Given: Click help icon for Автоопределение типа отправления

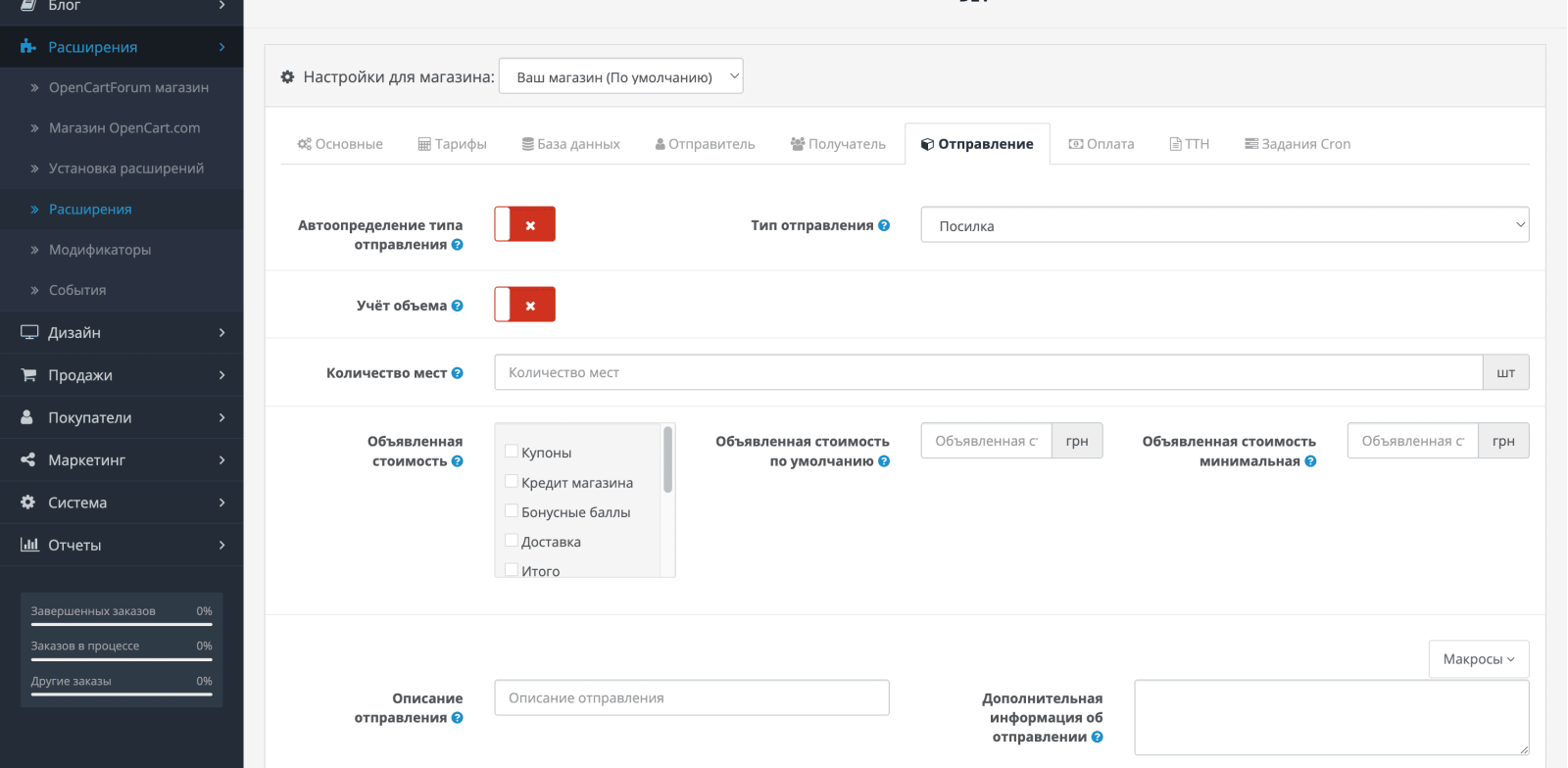Looking at the screenshot, I should tap(457, 245).
